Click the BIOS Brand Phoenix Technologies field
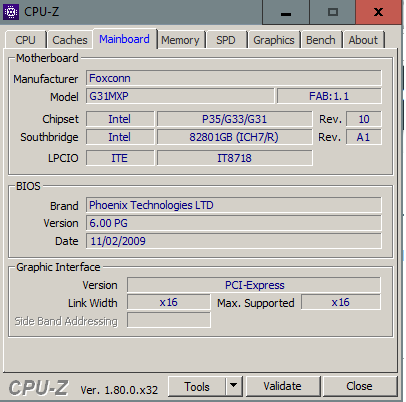This screenshot has width=406, height=402. 234,205
